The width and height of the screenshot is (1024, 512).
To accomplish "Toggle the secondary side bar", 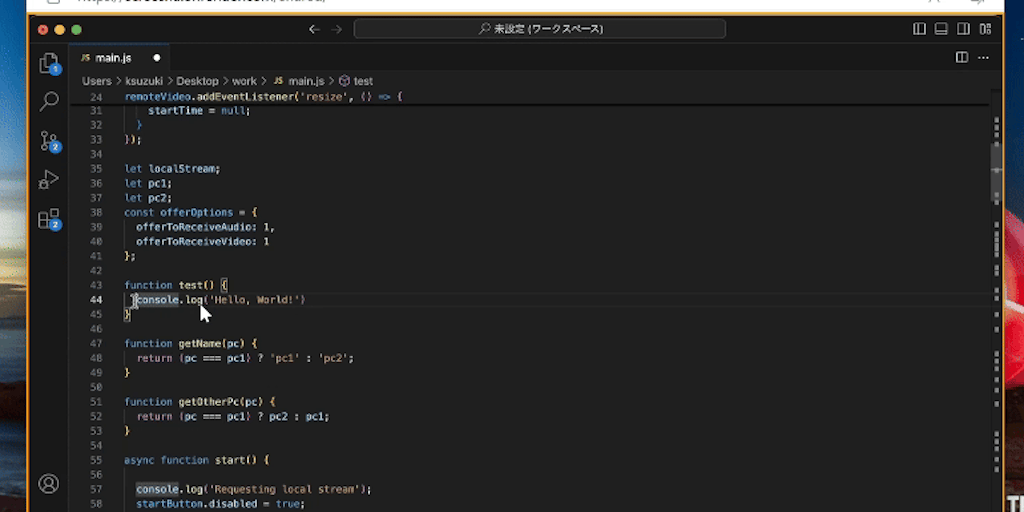I will tap(963, 29).
